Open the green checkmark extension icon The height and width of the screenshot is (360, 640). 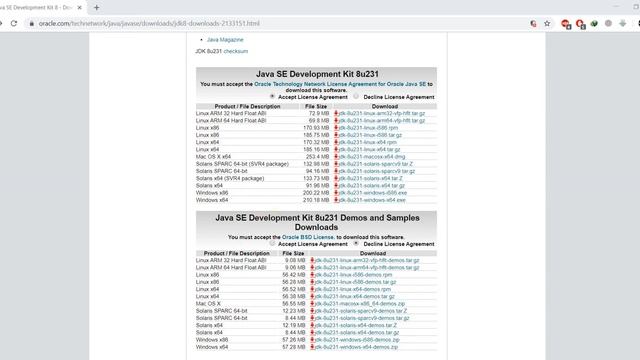click(x=594, y=24)
